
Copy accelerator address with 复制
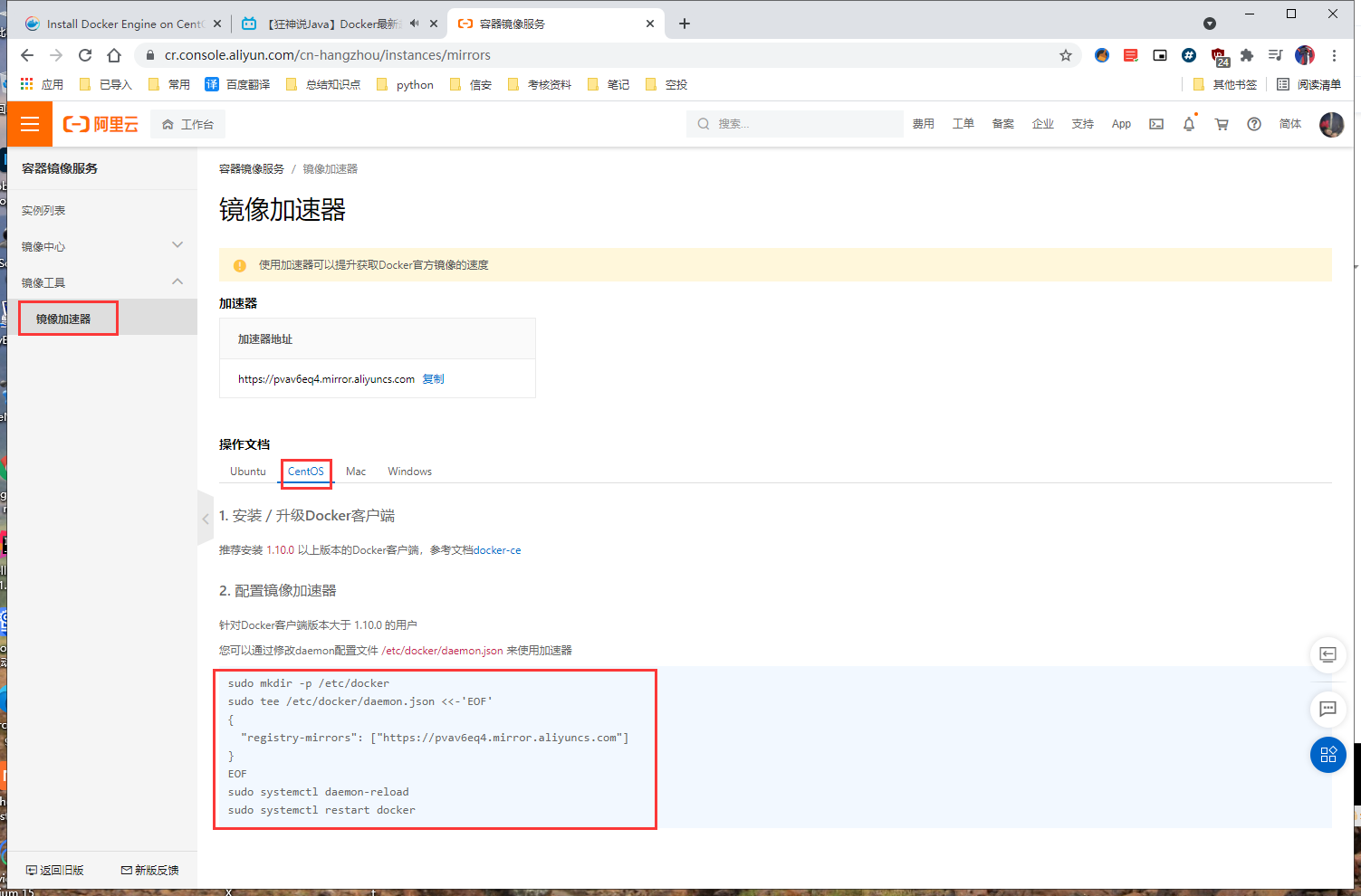coord(434,379)
